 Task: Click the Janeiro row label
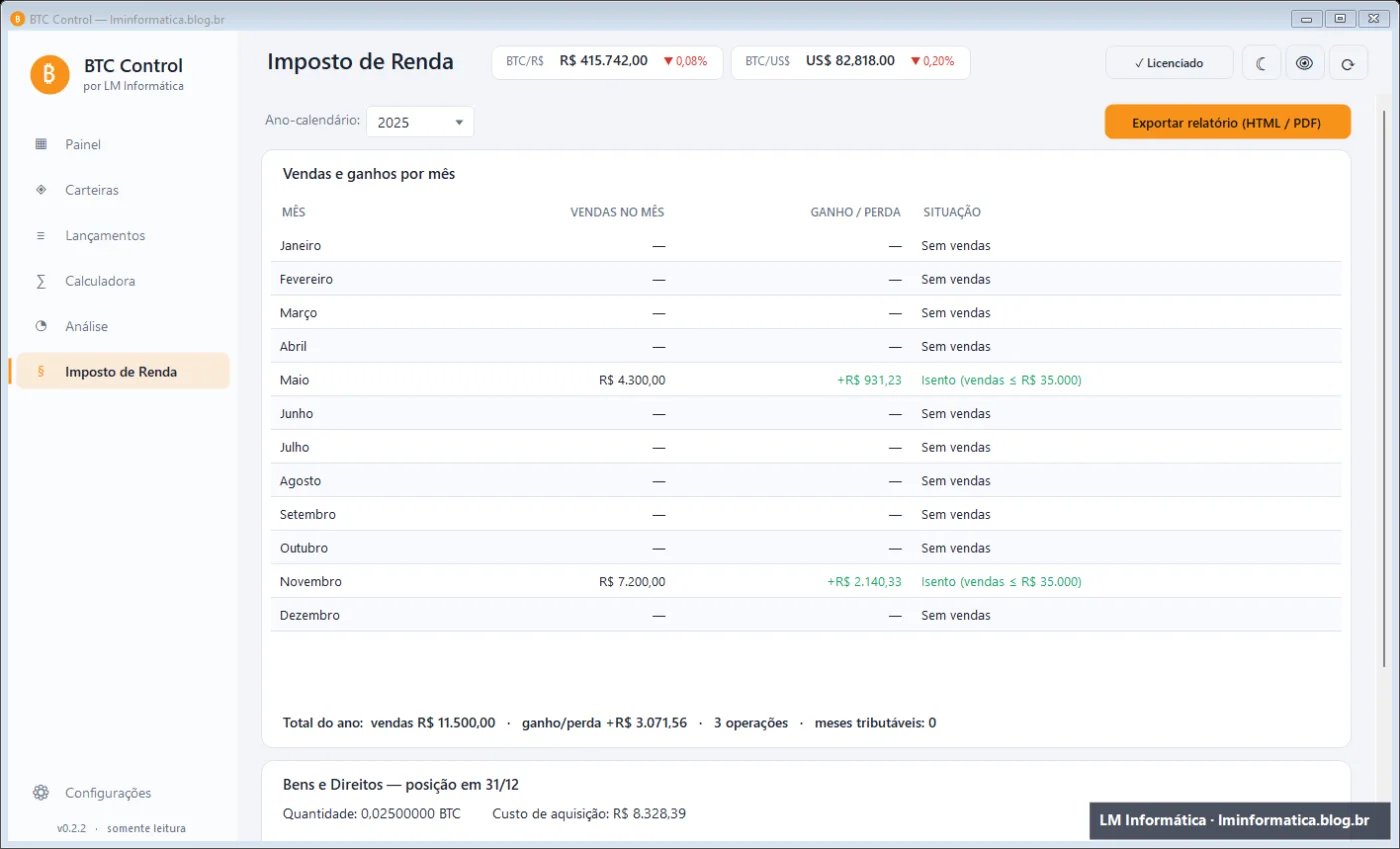tap(301, 246)
